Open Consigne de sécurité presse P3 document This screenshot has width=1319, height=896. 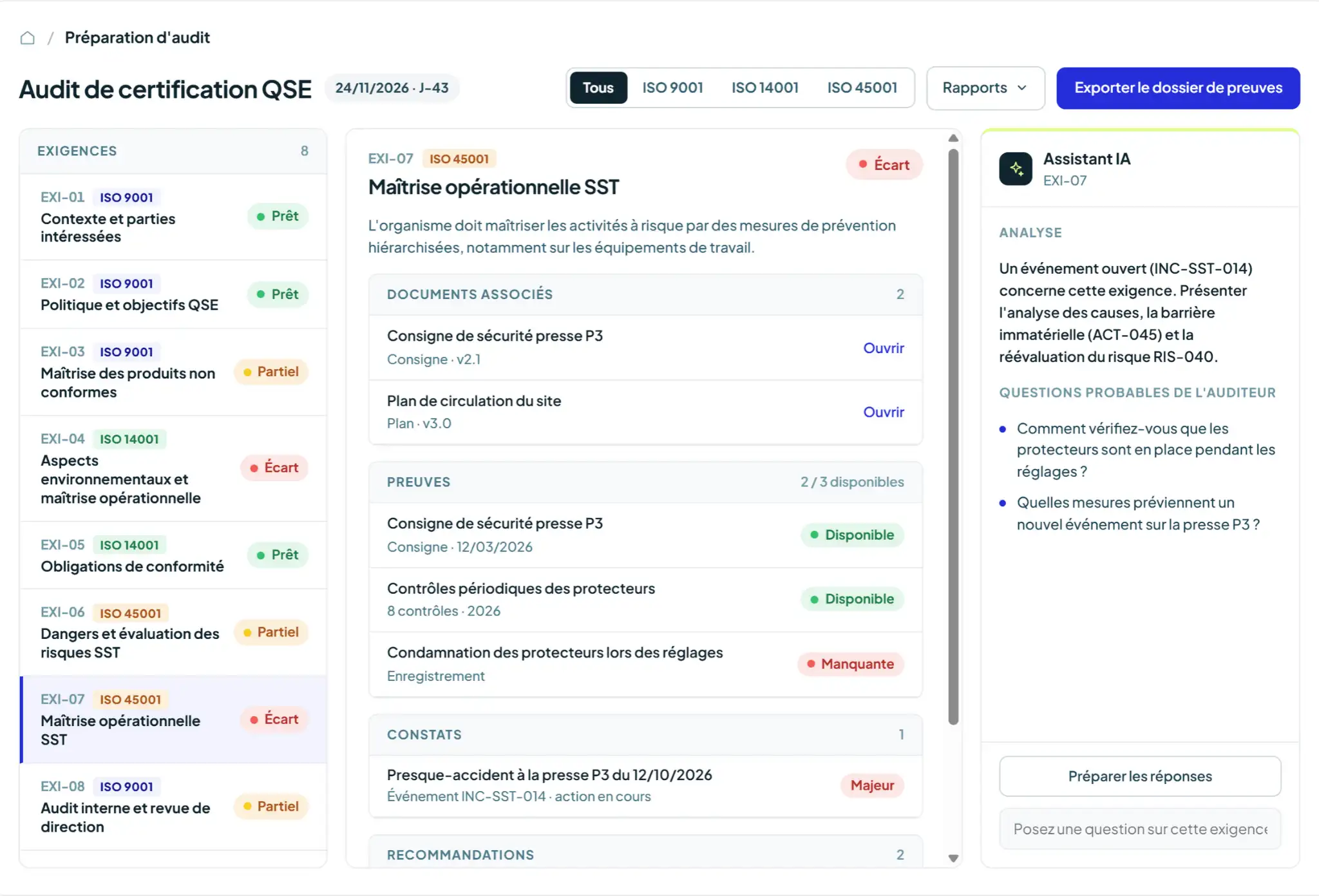pyautogui.click(x=883, y=348)
